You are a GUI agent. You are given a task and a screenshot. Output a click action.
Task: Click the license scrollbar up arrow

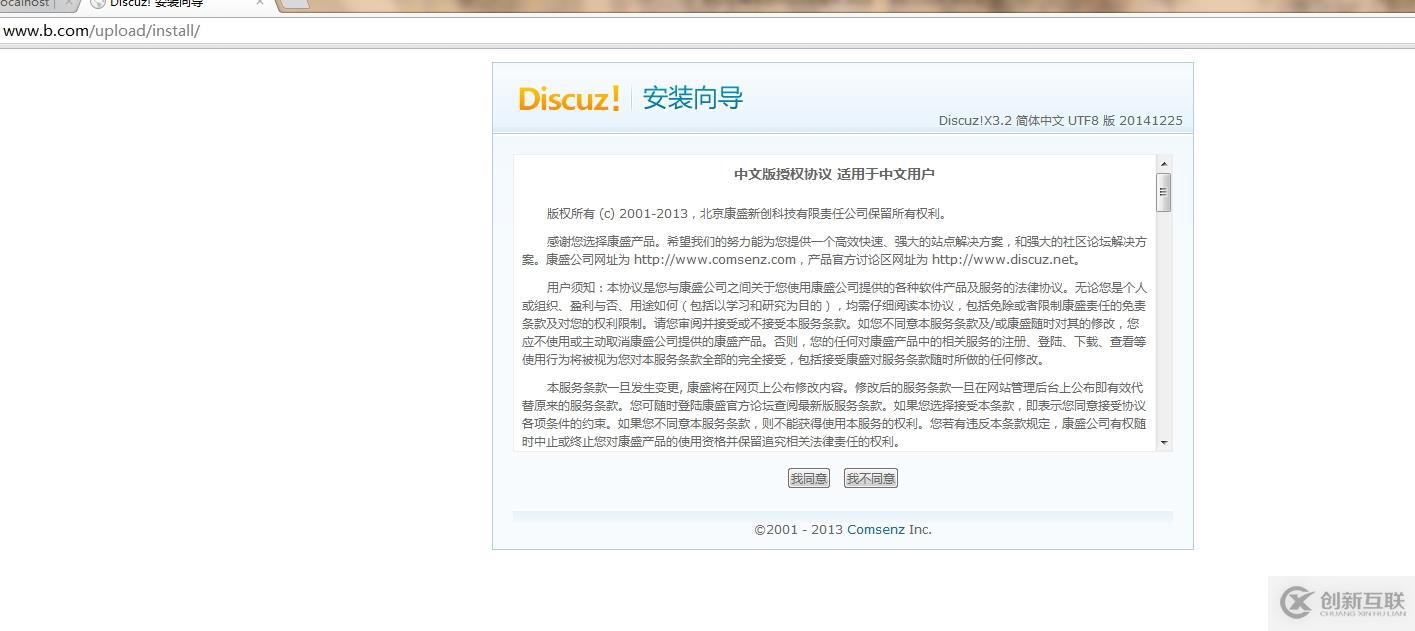[x=1163, y=163]
